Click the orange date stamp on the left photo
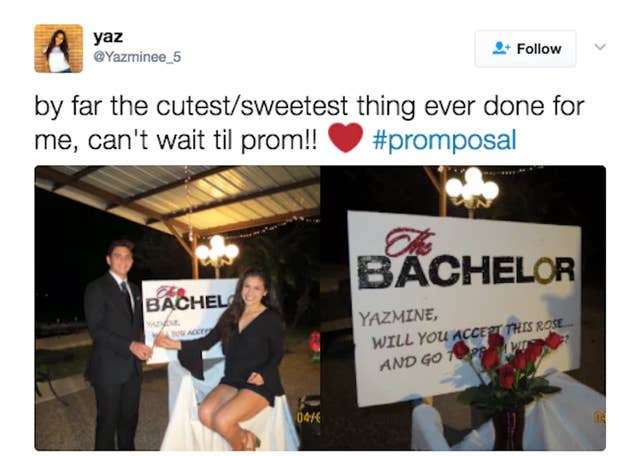Screen dimensions: 638x456 tap(308, 418)
